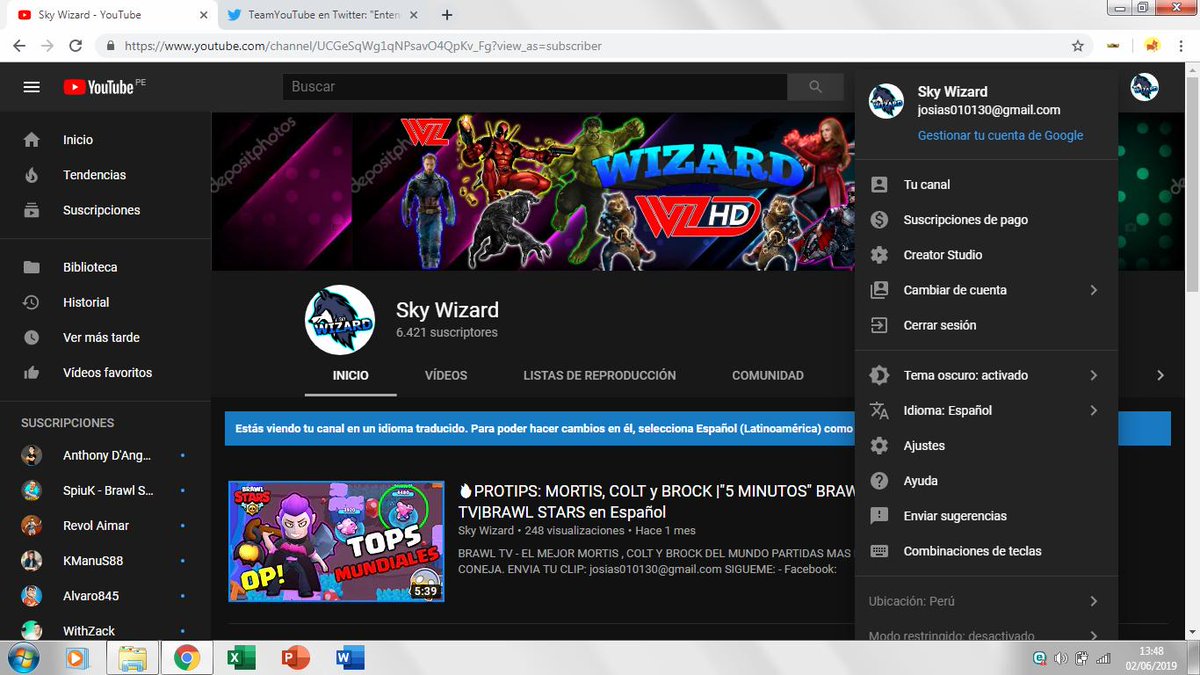Click the Ayuda question mark icon
Image resolution: width=1200 pixels, height=675 pixels.
[879, 481]
